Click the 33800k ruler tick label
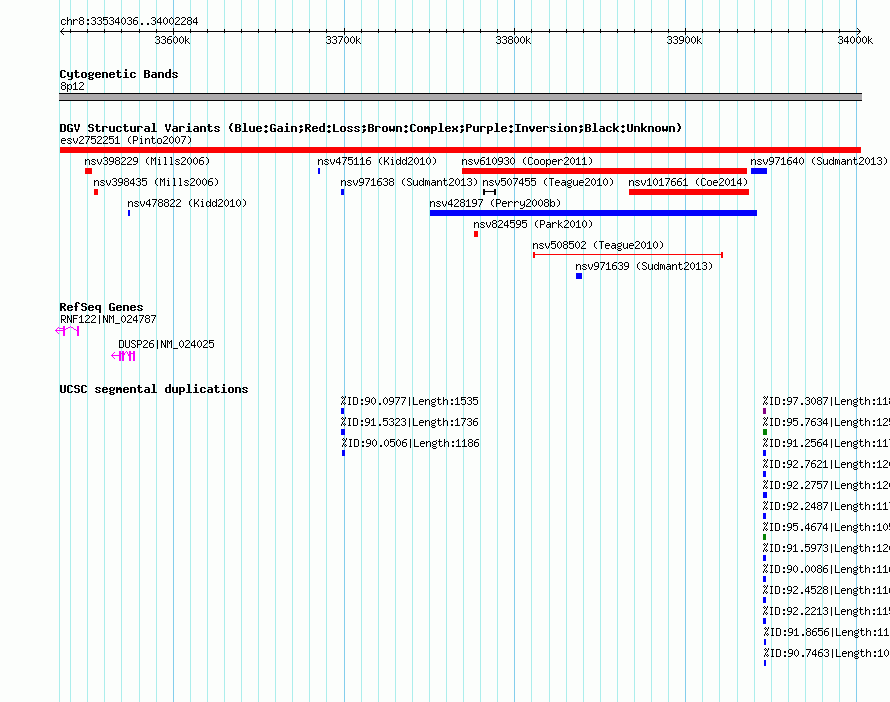Viewport: 890px width, 702px height. coord(514,40)
